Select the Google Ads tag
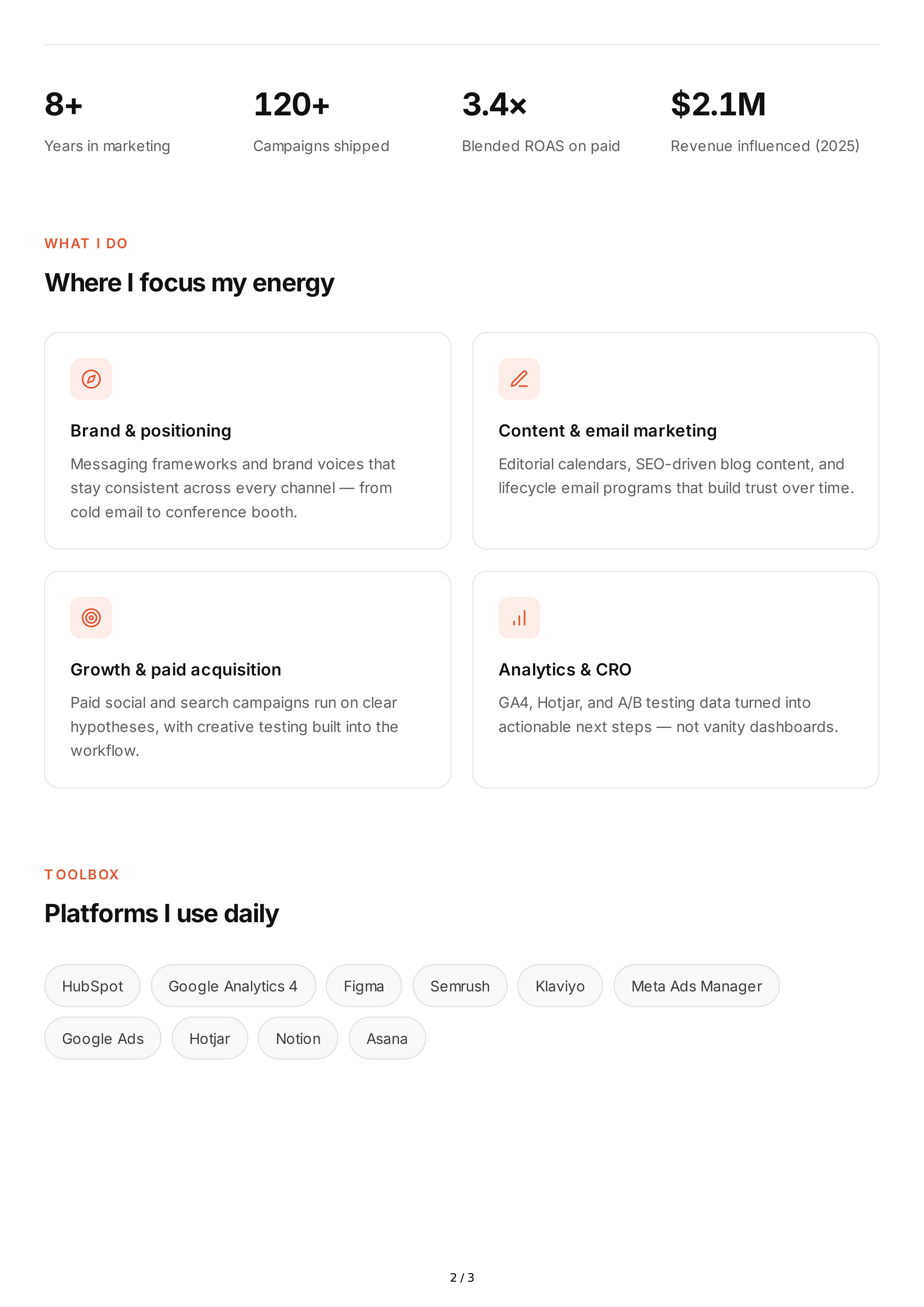The image size is (924, 1307). [x=103, y=1038]
